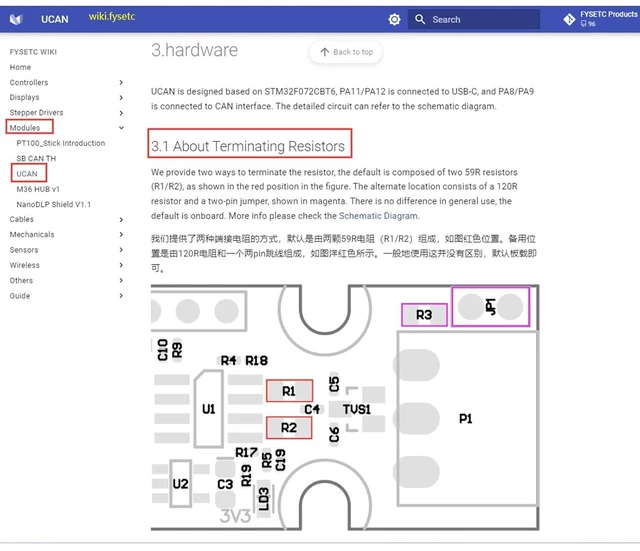Click the TVS1 component label

(357, 409)
